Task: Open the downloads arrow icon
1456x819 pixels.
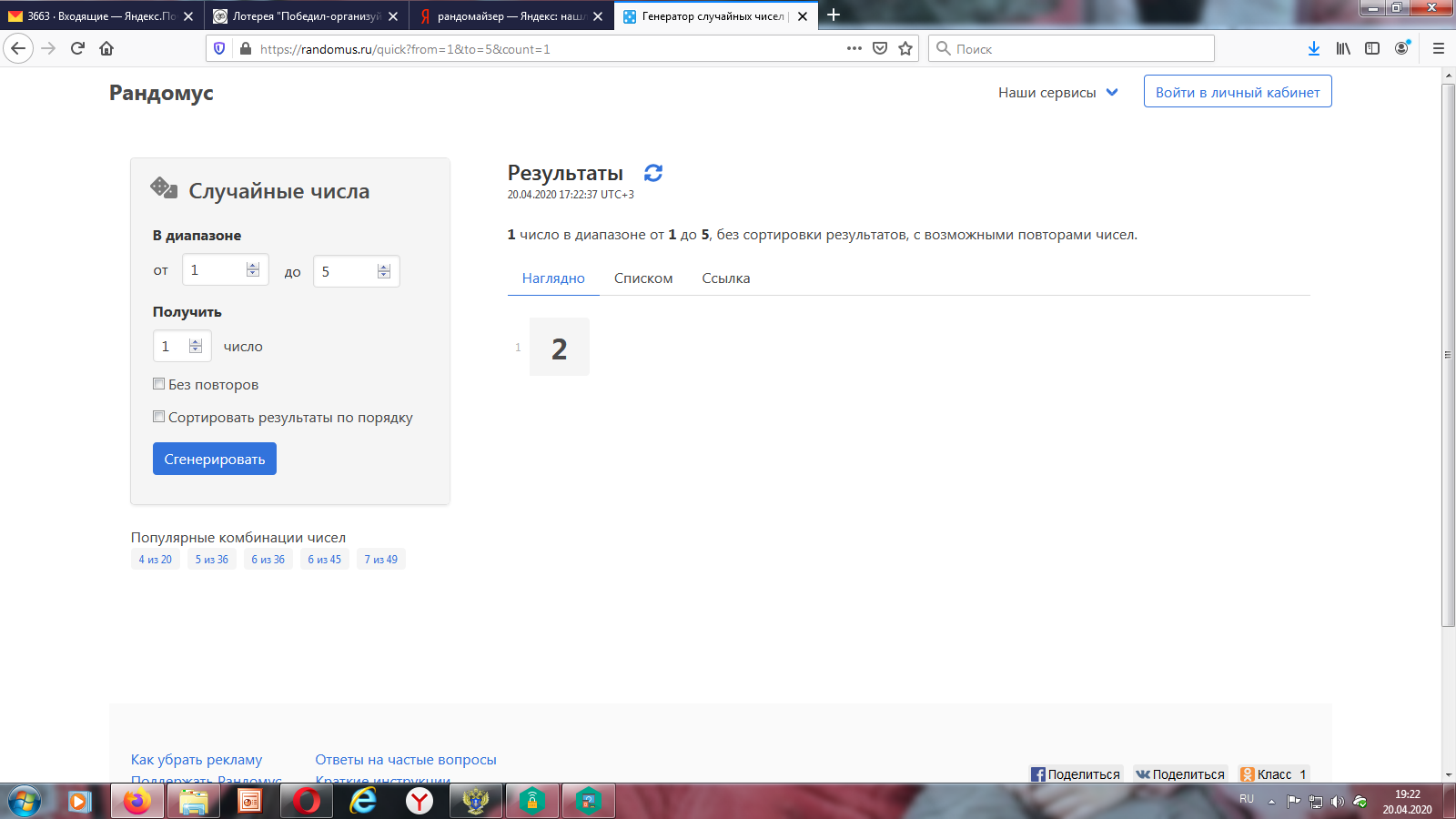Action: (1314, 48)
